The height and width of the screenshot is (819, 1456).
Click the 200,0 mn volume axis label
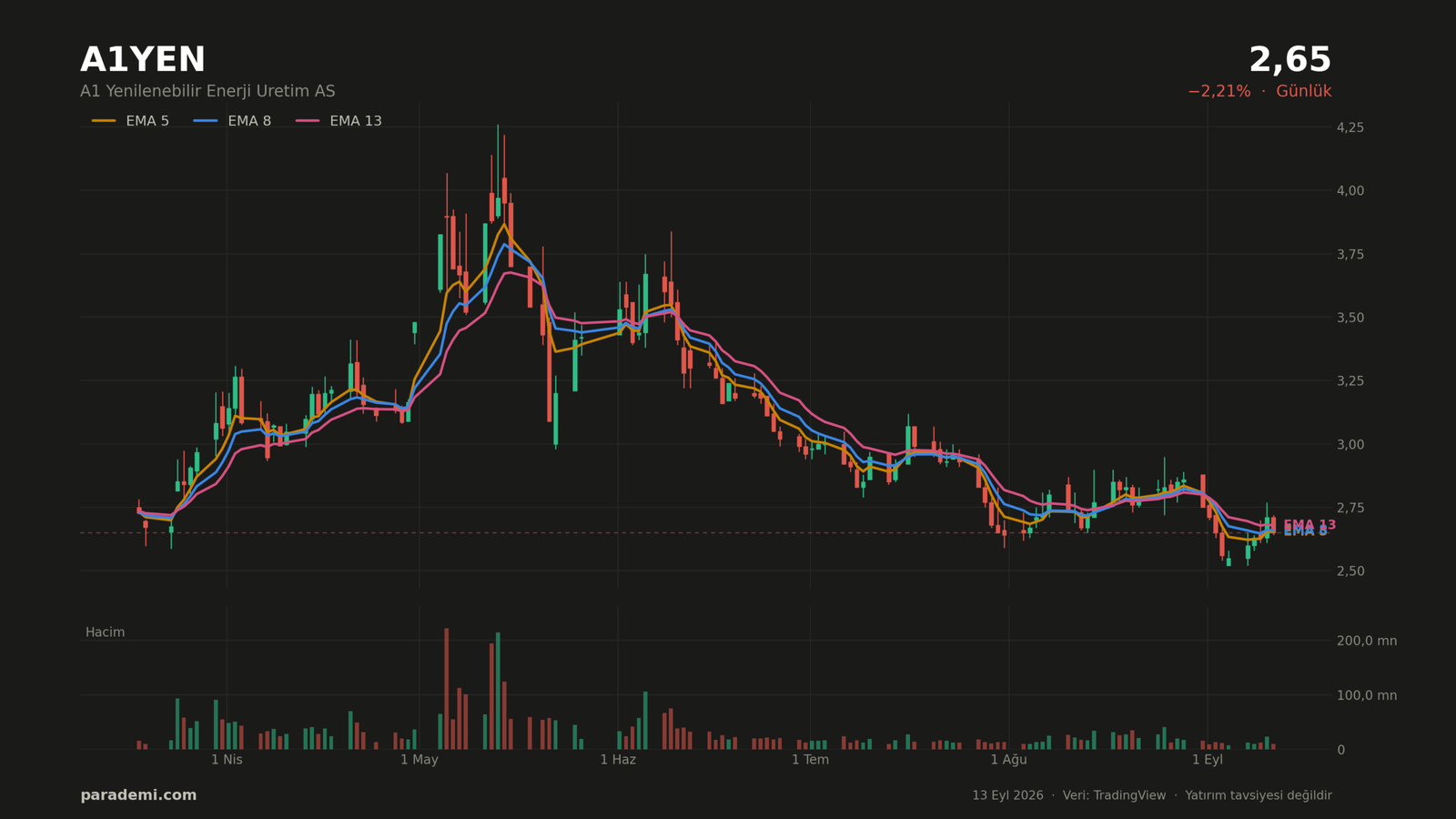coord(1366,641)
